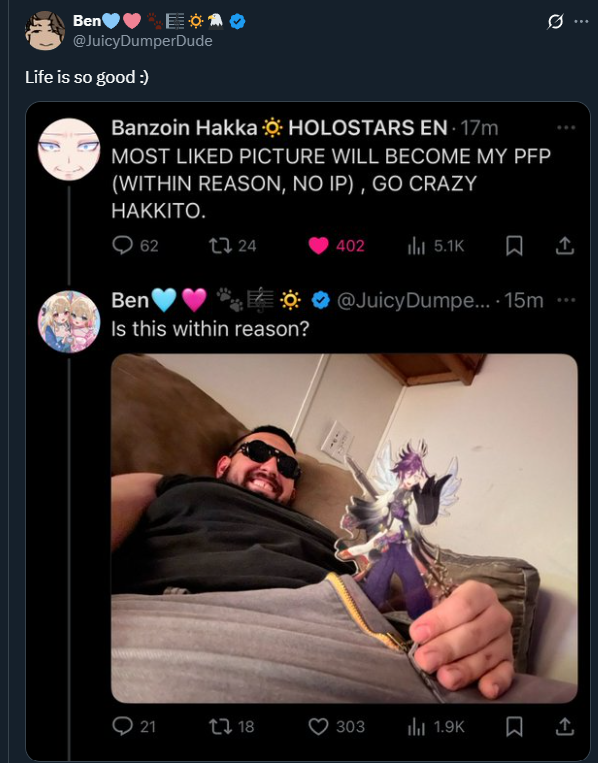
Task: View analytics showing 1.9K views
Action: pyautogui.click(x=436, y=727)
